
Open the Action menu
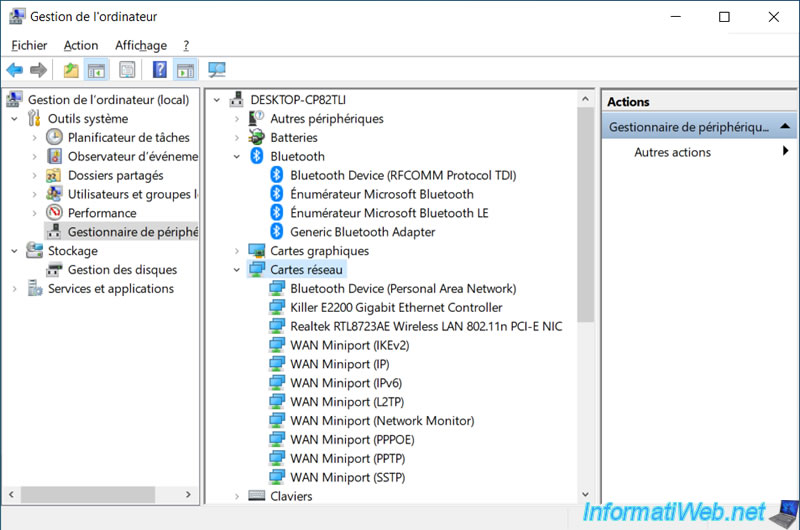coord(81,45)
